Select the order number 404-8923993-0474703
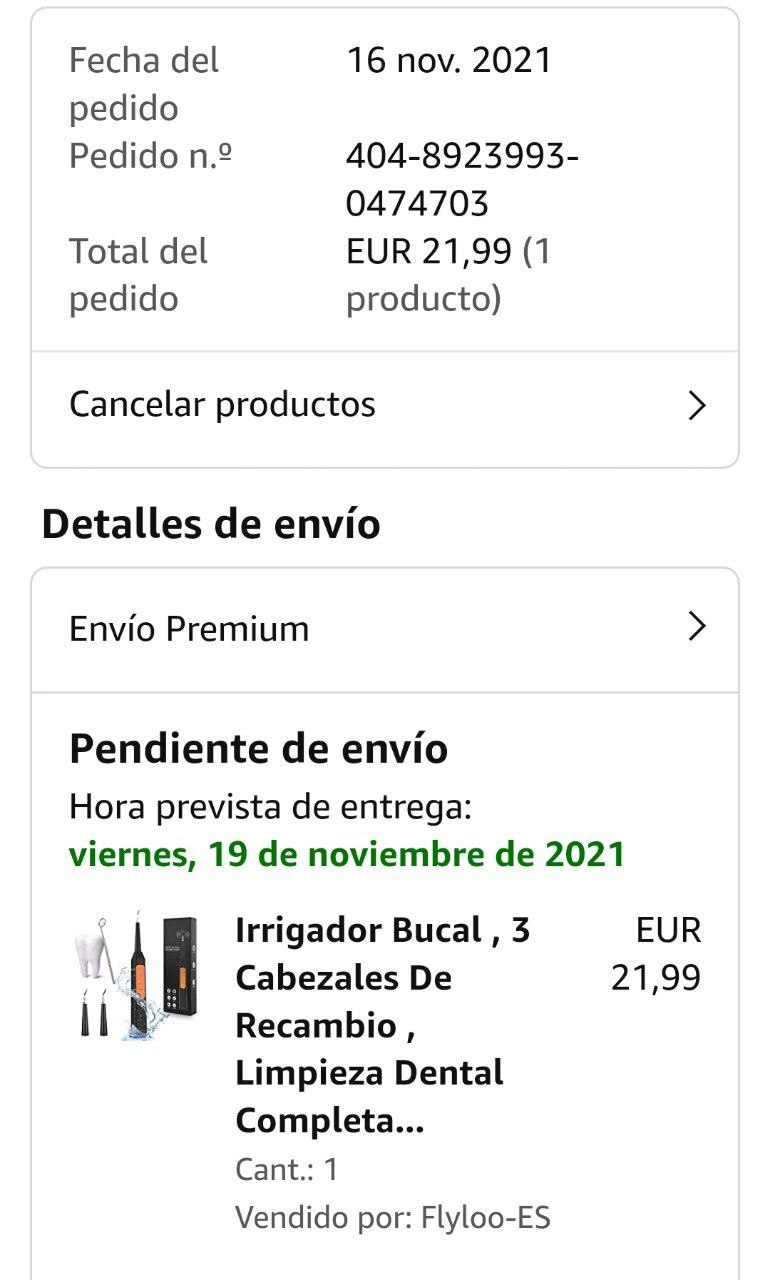 tap(462, 180)
